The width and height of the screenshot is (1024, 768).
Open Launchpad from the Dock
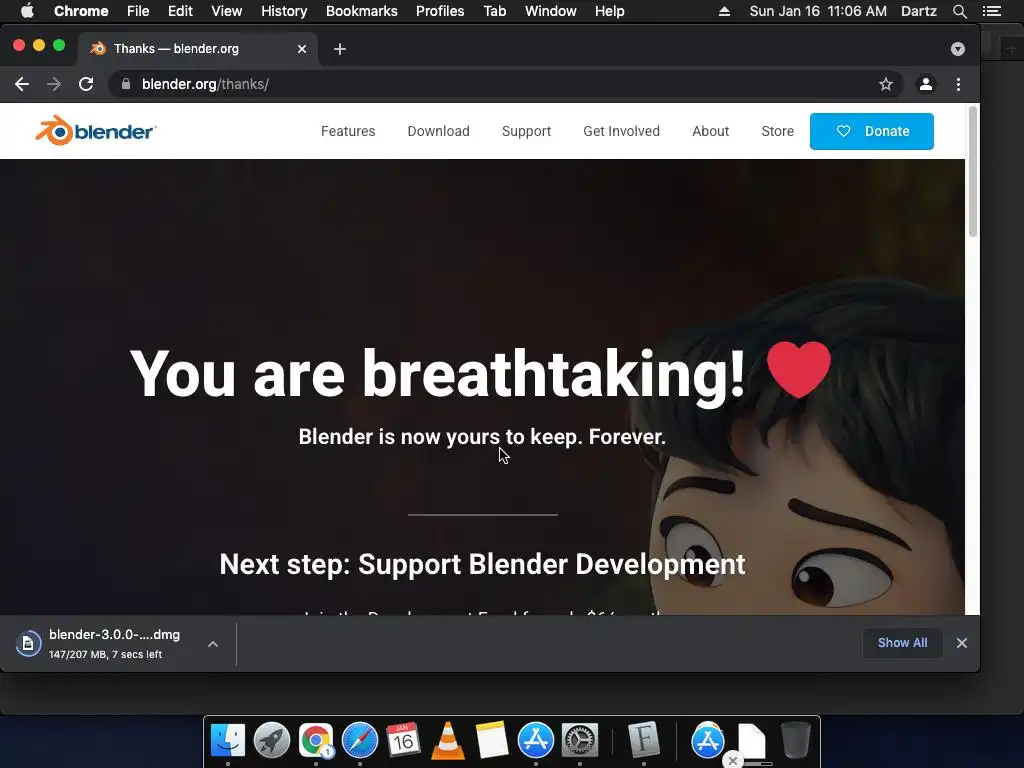(x=272, y=741)
